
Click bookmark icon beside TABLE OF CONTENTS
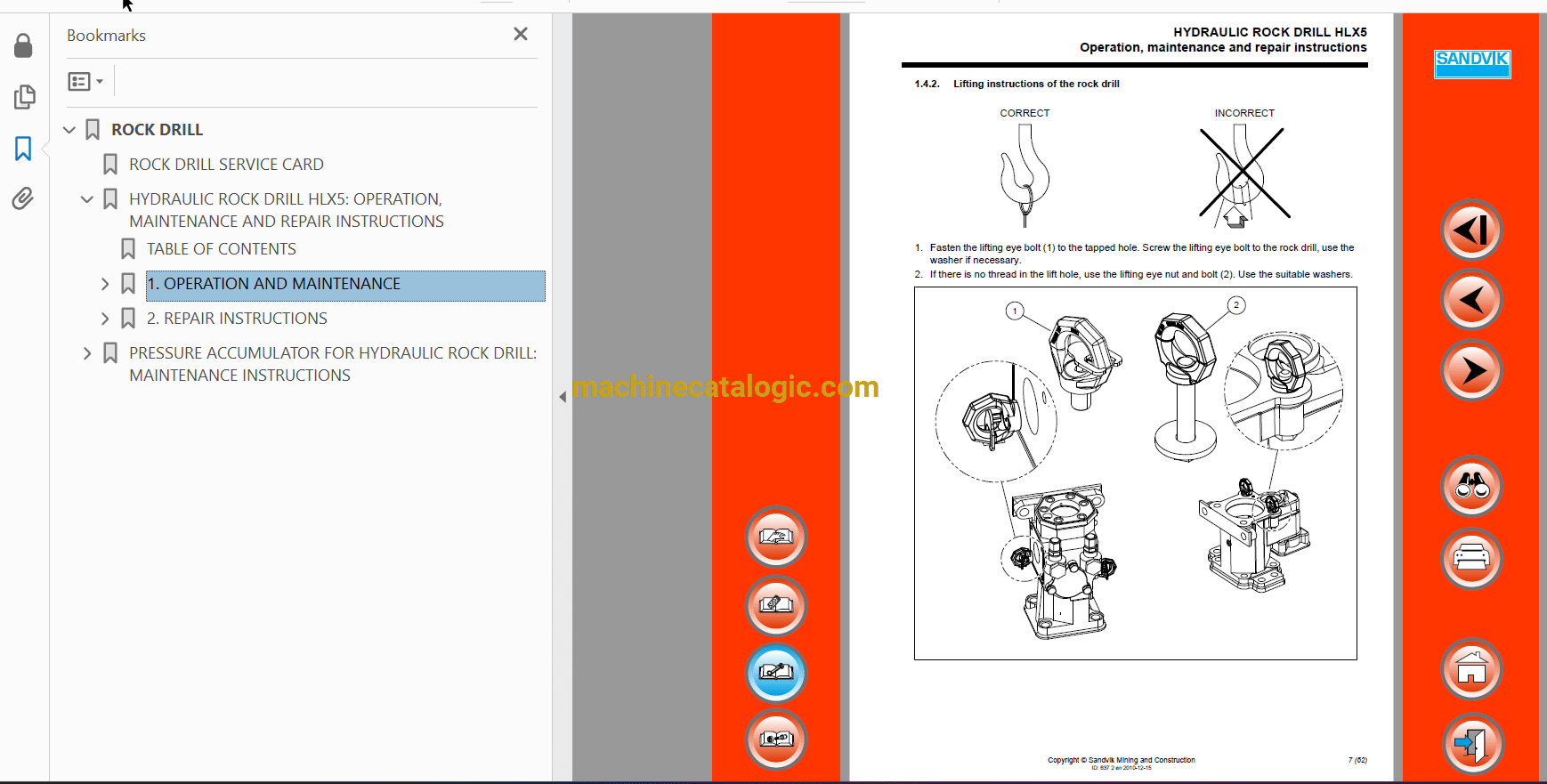click(x=128, y=249)
